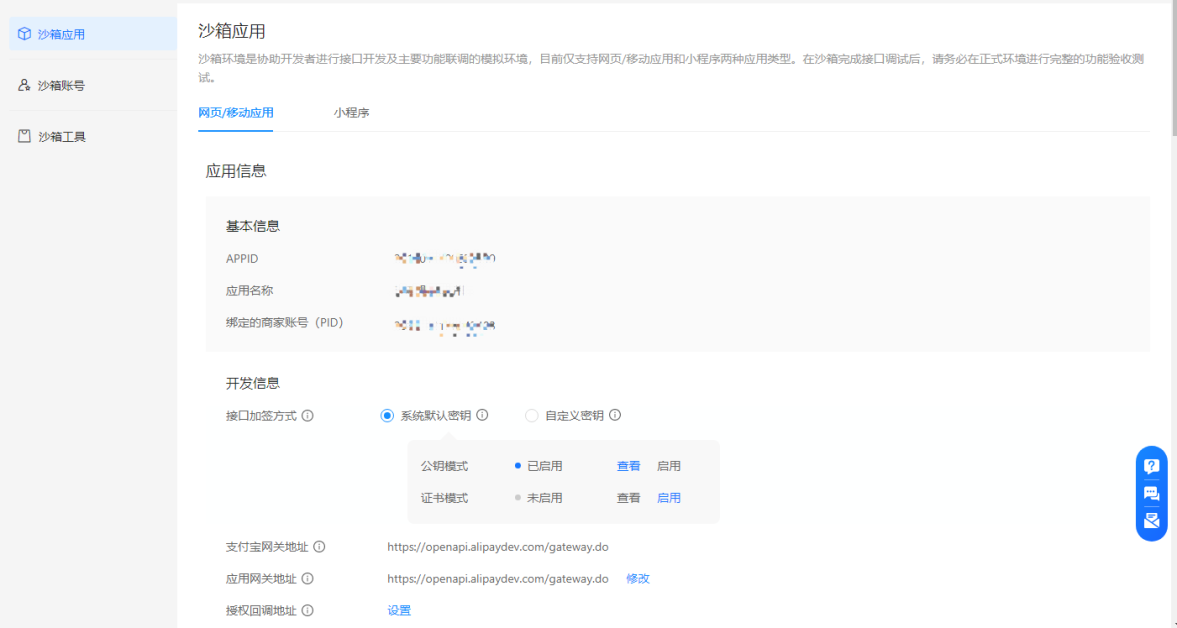Click the user icon beside 沙箱账号
Image resolution: width=1177 pixels, height=628 pixels.
pos(25,85)
